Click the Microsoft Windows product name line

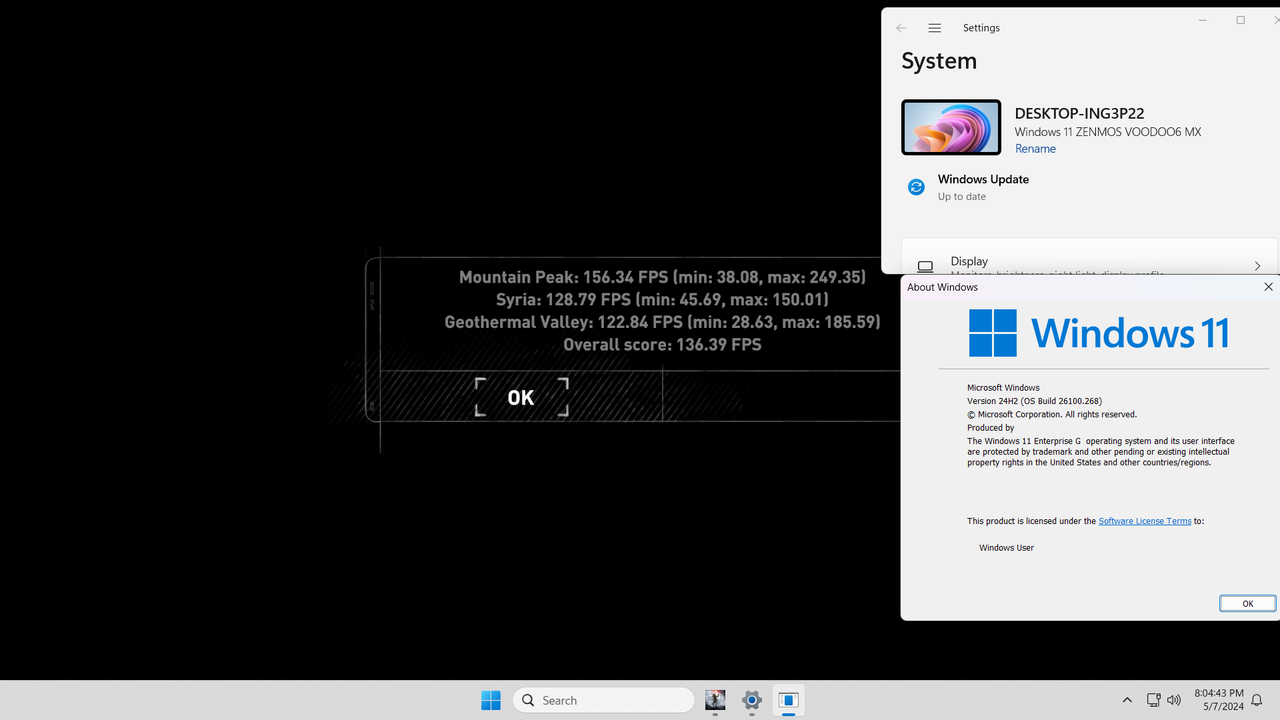click(x=1003, y=388)
